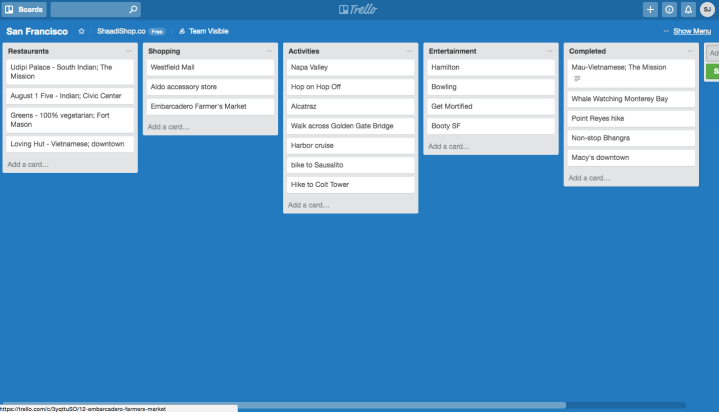Open the Entertainment list actions menu
The image size is (719, 412).
tap(549, 51)
